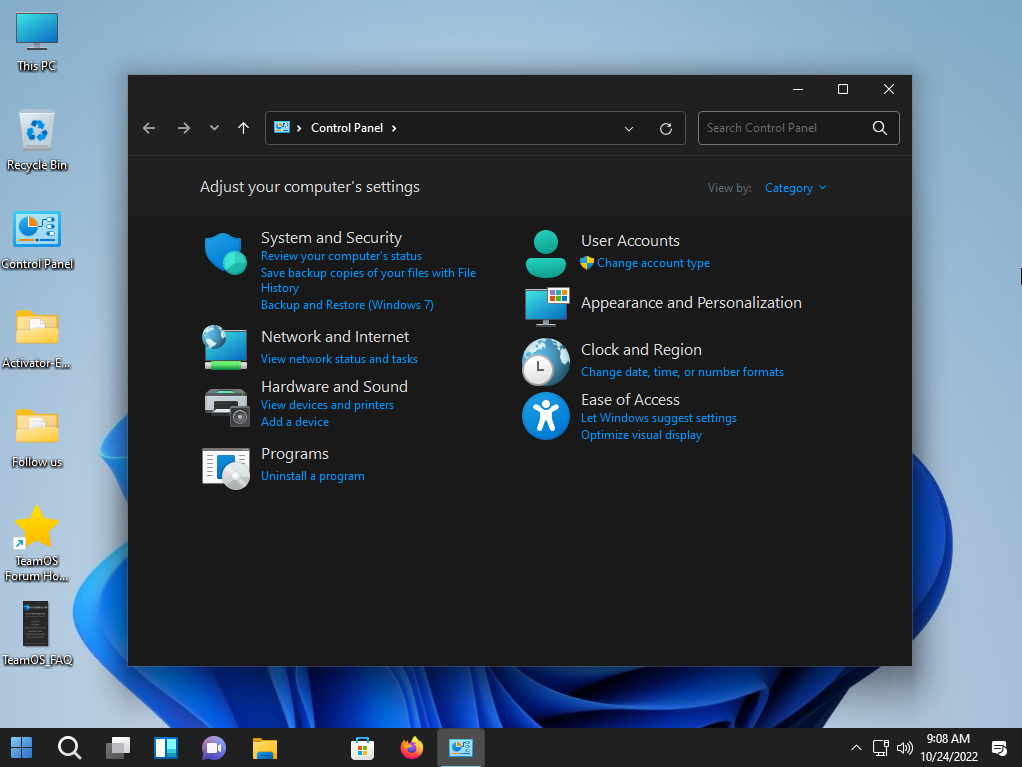Click the Network and Internet globe icon

225,347
